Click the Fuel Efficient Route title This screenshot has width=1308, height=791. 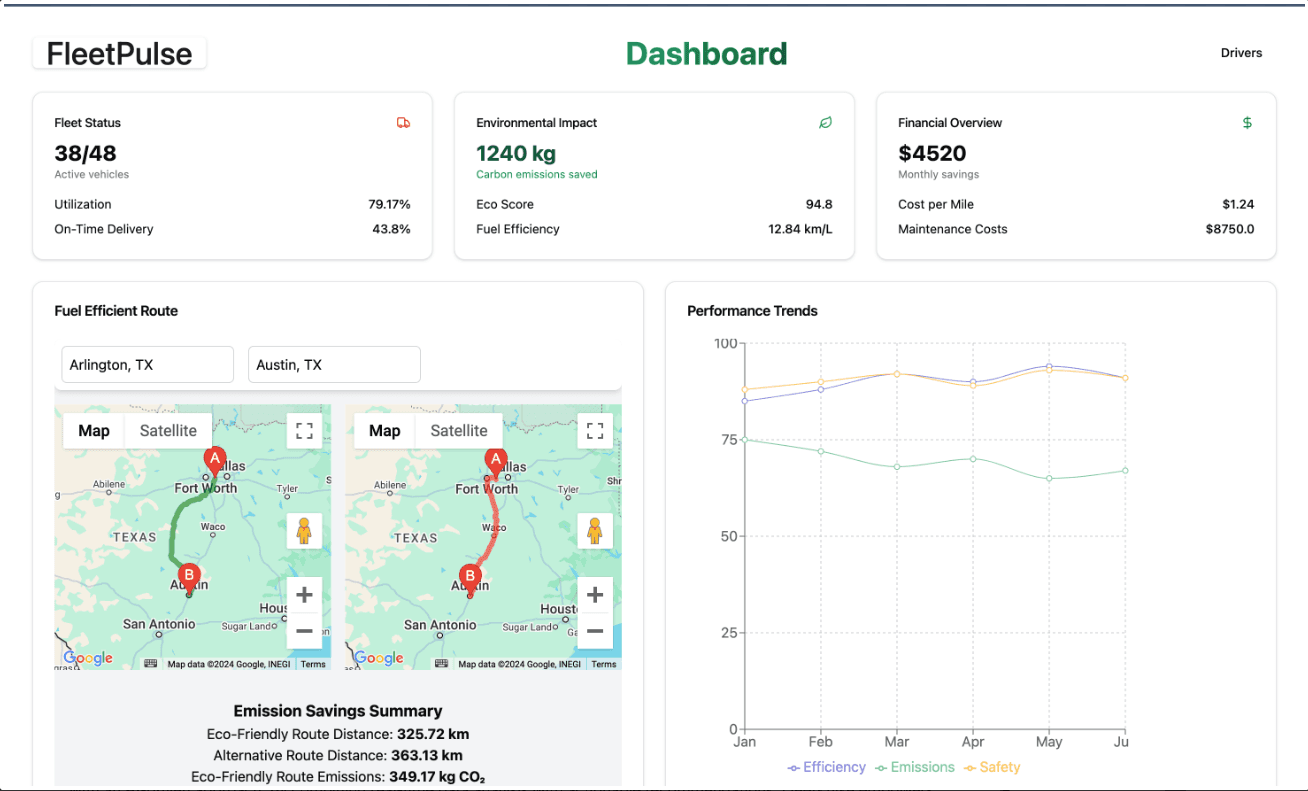(x=116, y=311)
